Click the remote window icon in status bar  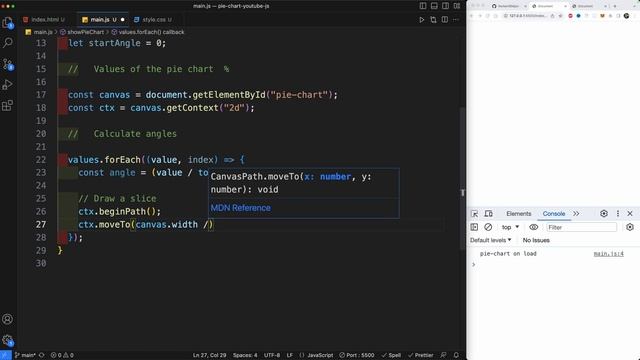pos(6,355)
